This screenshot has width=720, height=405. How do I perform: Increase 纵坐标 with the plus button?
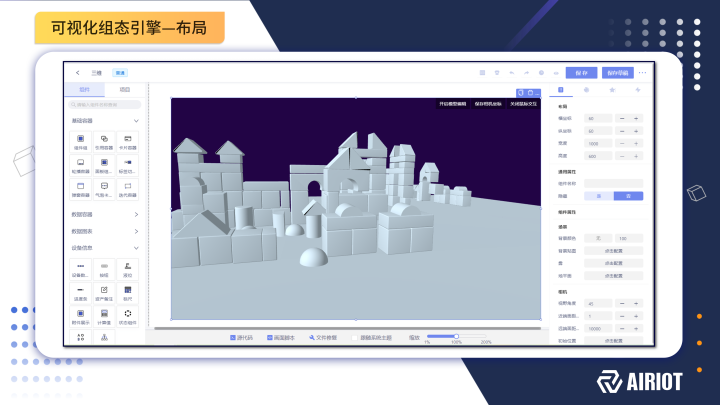pos(636,131)
